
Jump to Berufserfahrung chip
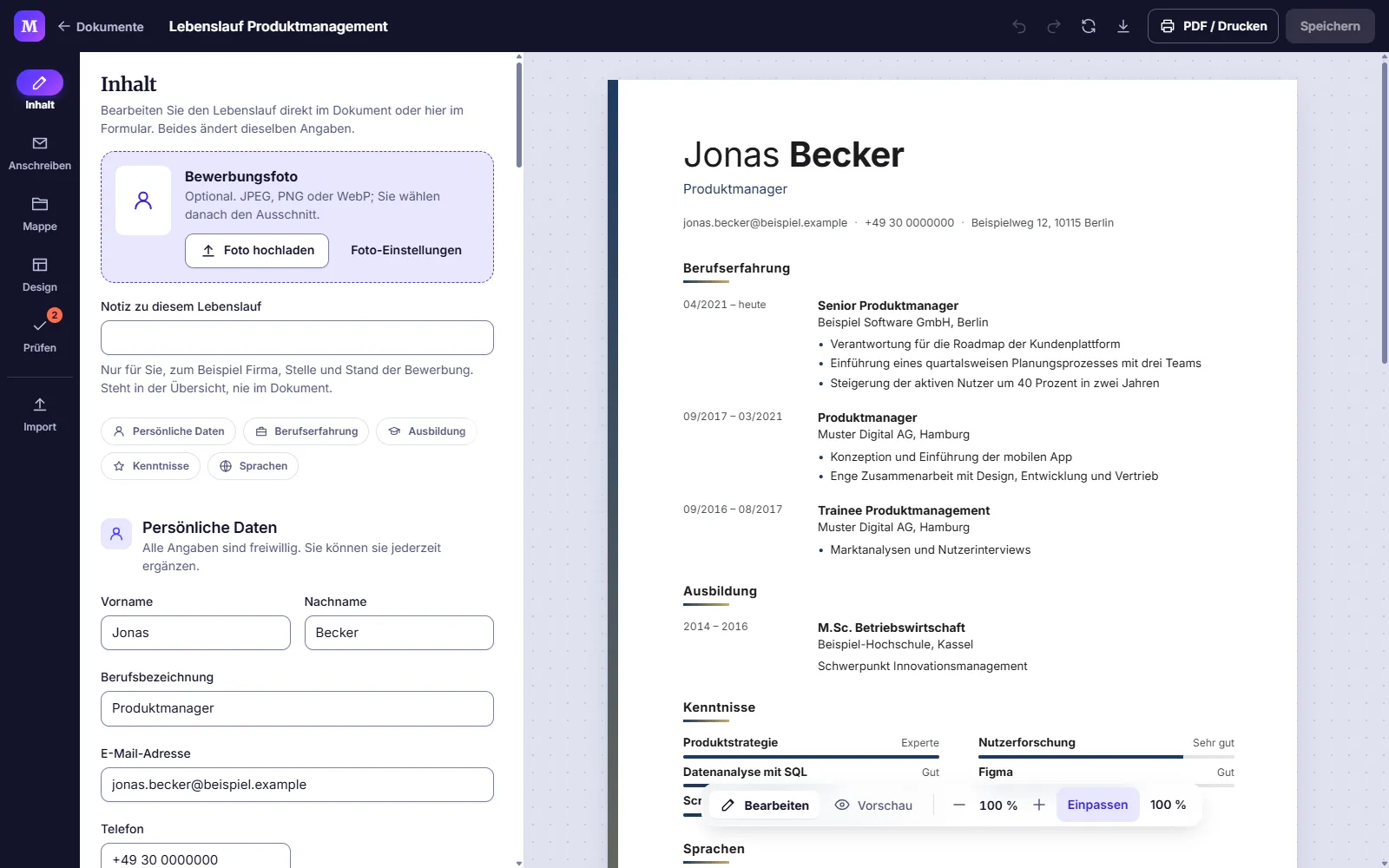point(306,431)
